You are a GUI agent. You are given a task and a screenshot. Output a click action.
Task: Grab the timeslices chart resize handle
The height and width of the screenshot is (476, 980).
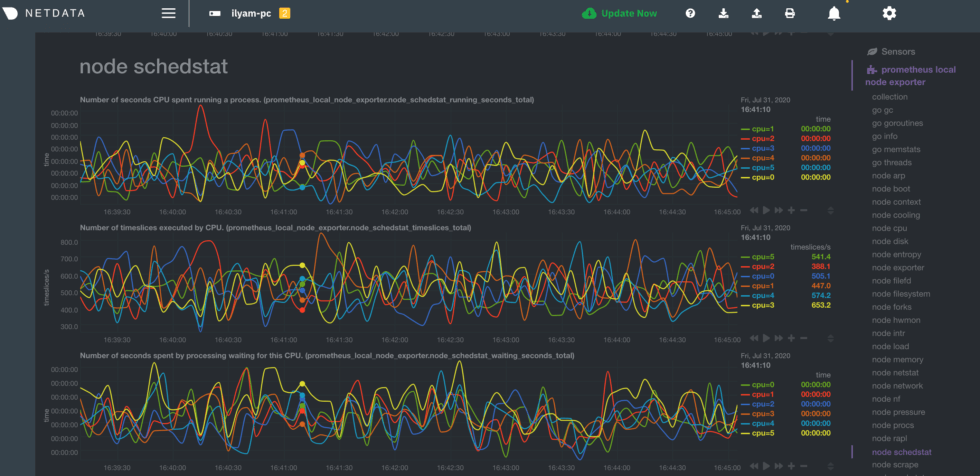click(x=828, y=337)
